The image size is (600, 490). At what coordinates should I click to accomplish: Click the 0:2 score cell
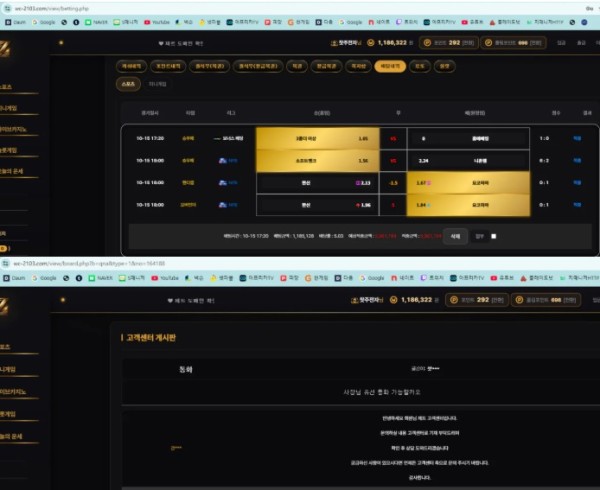coord(544,160)
